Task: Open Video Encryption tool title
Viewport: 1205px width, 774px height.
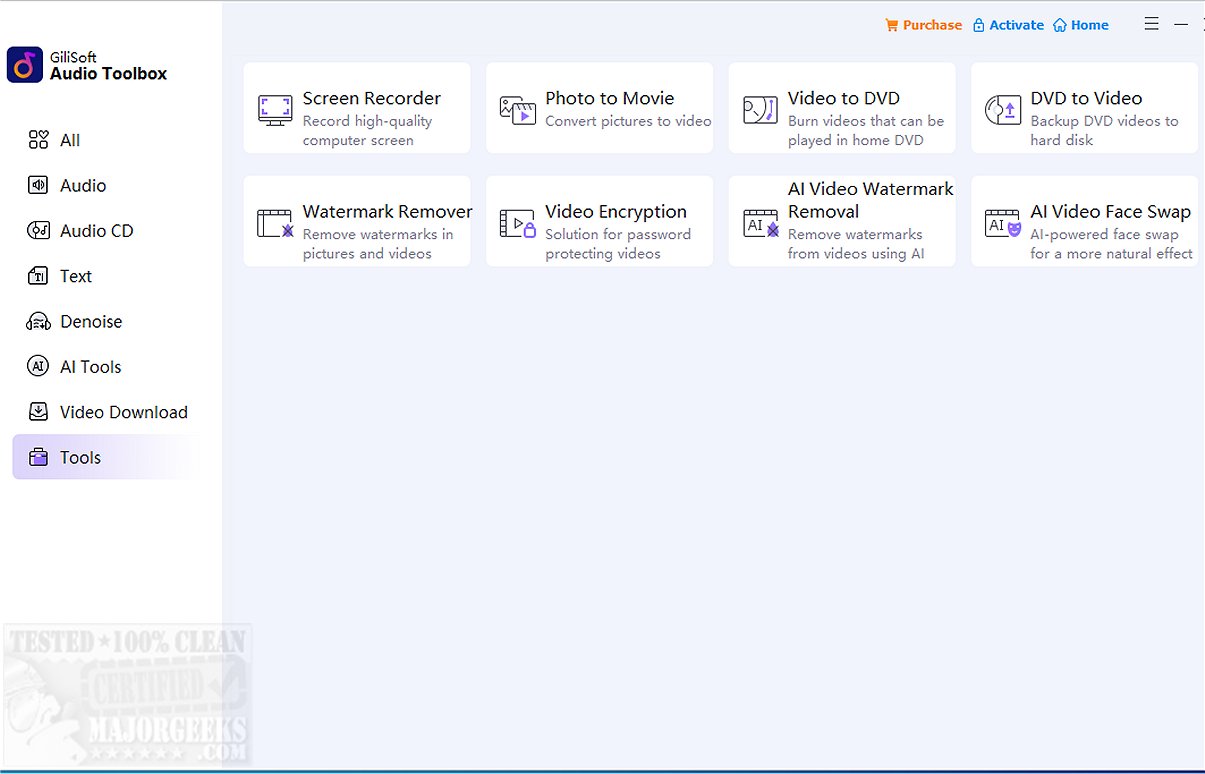Action: click(x=616, y=211)
